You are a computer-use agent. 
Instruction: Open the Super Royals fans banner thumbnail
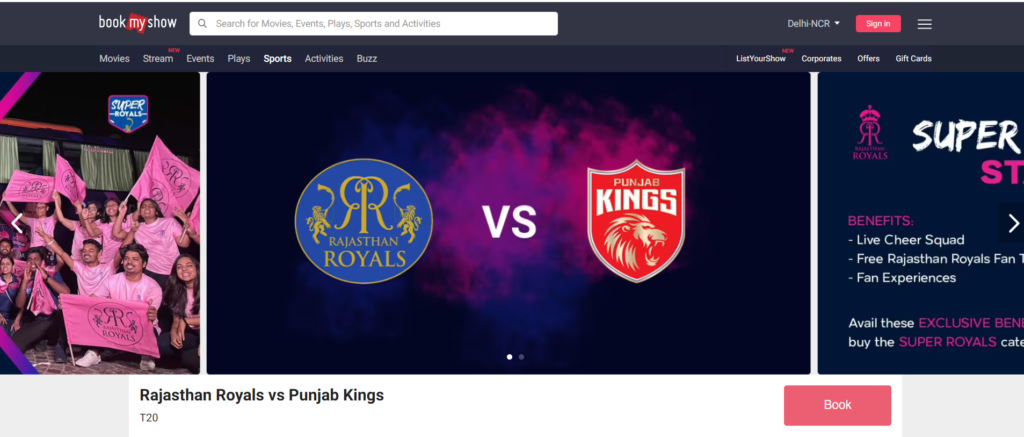(100, 223)
